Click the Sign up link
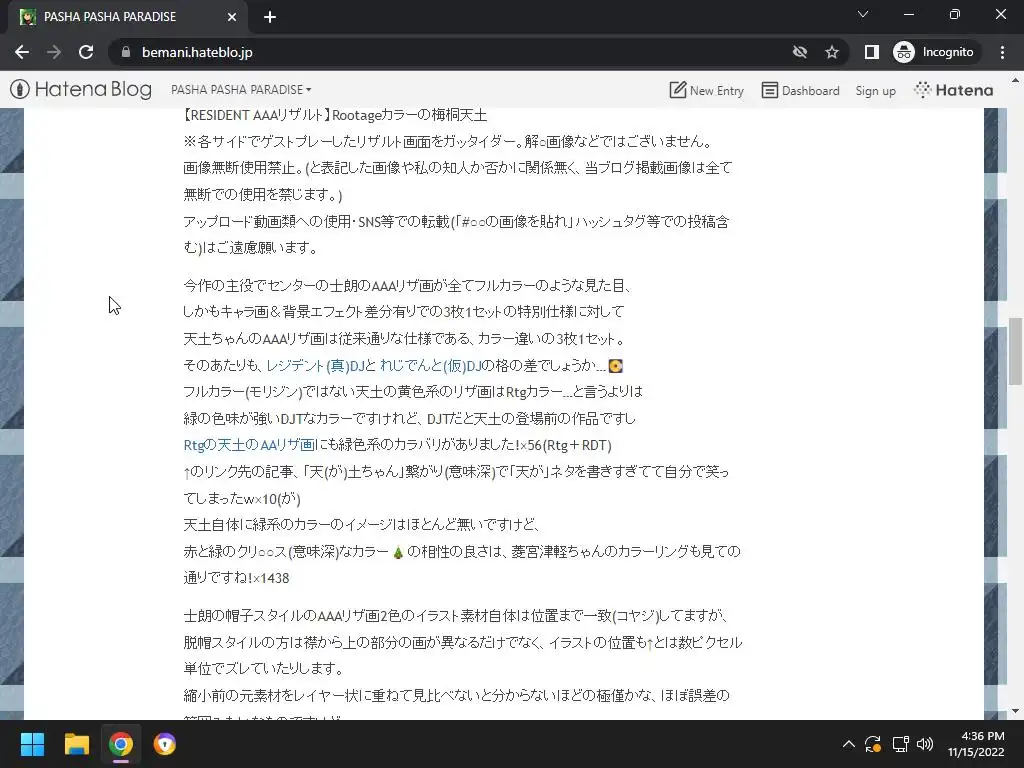This screenshot has height=768, width=1024. pos(875,91)
